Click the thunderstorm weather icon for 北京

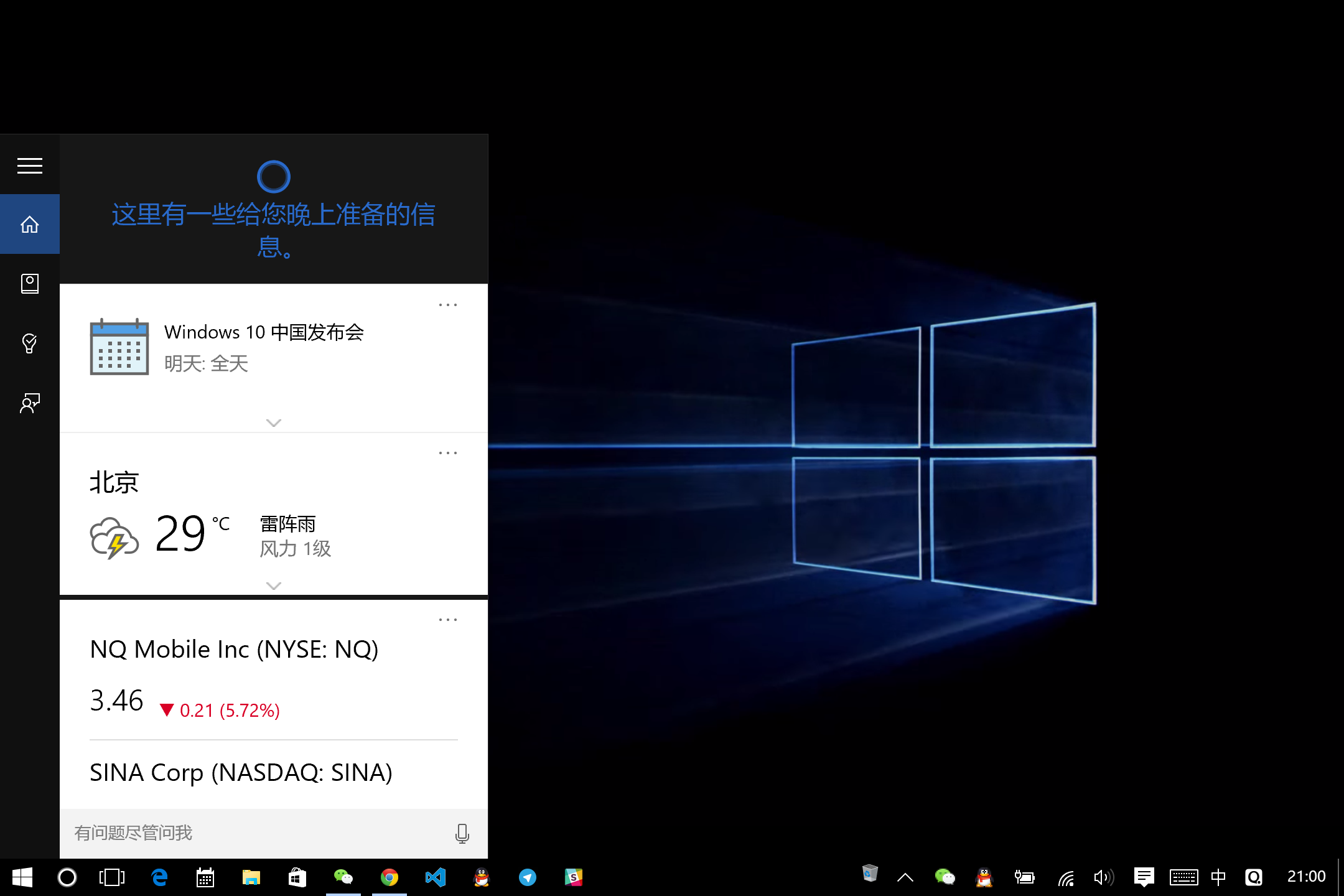click(114, 536)
